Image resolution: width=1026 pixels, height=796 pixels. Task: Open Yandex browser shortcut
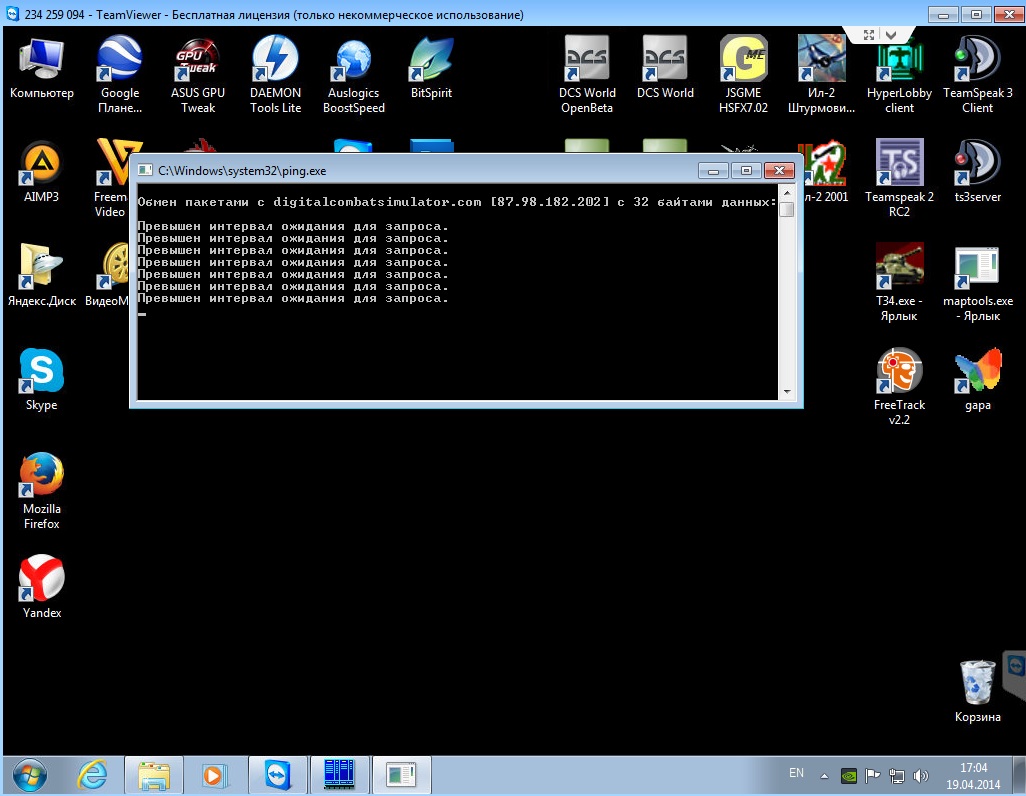pos(41,587)
